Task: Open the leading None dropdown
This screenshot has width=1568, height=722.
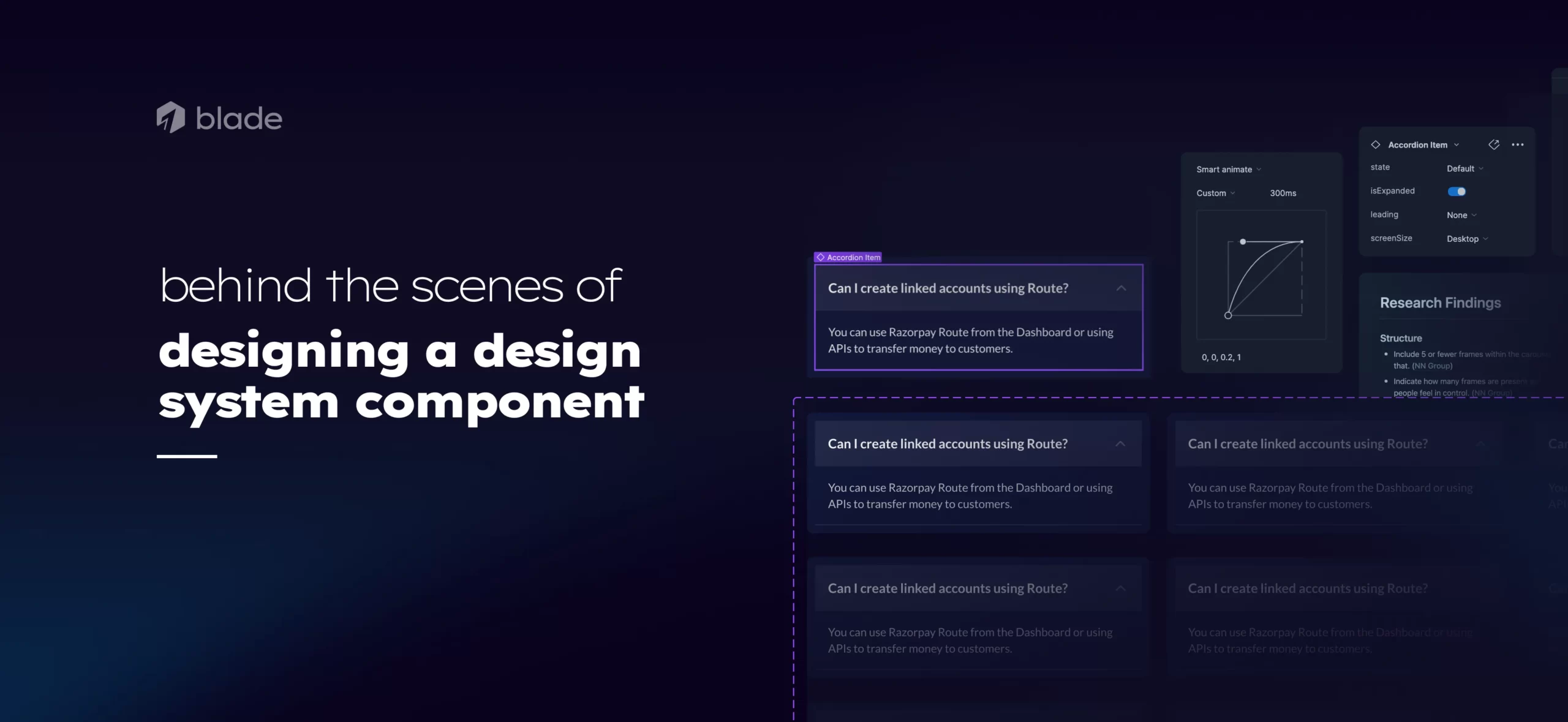Action: click(x=1461, y=215)
